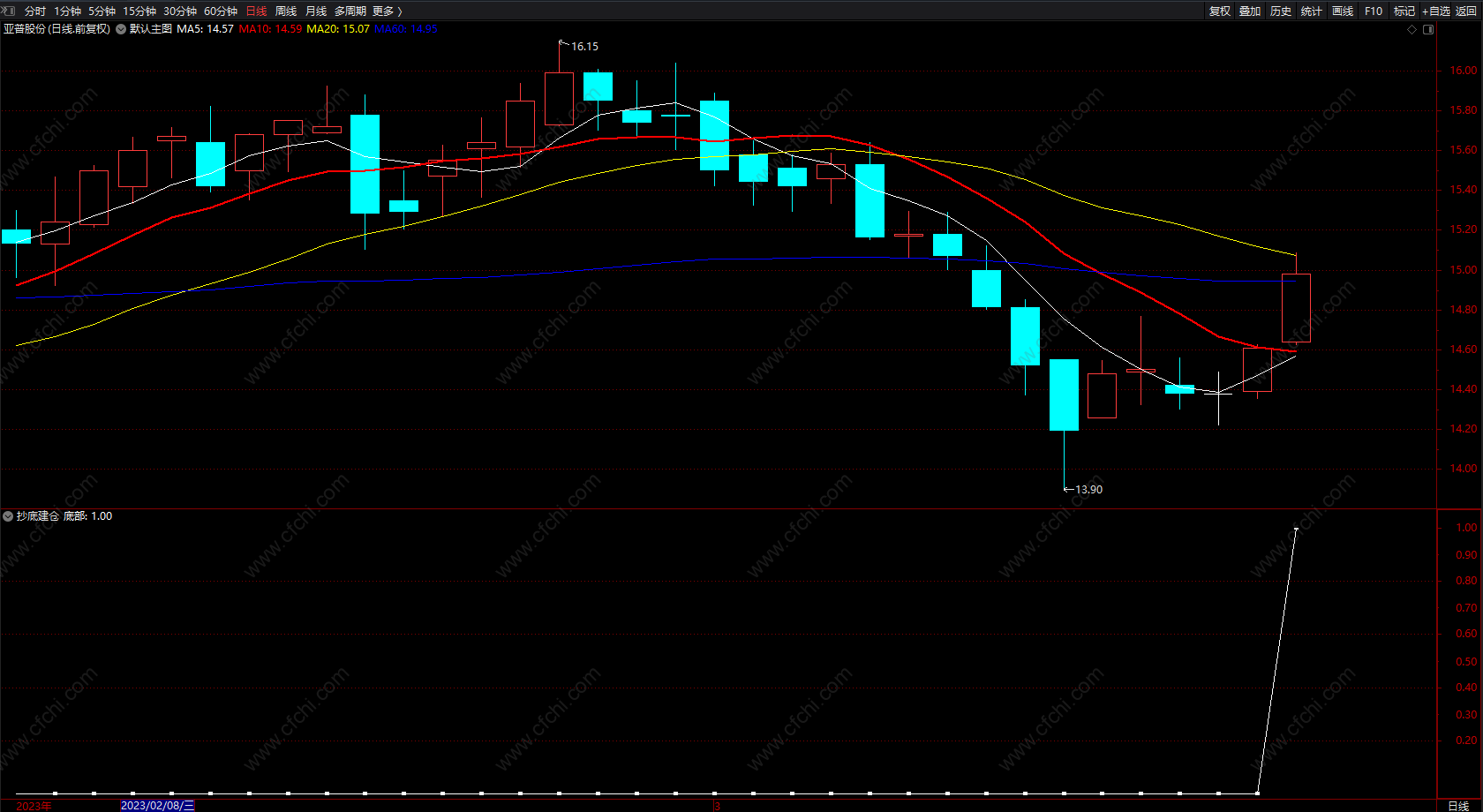Open the 画线 drawing tools button

1343,11
